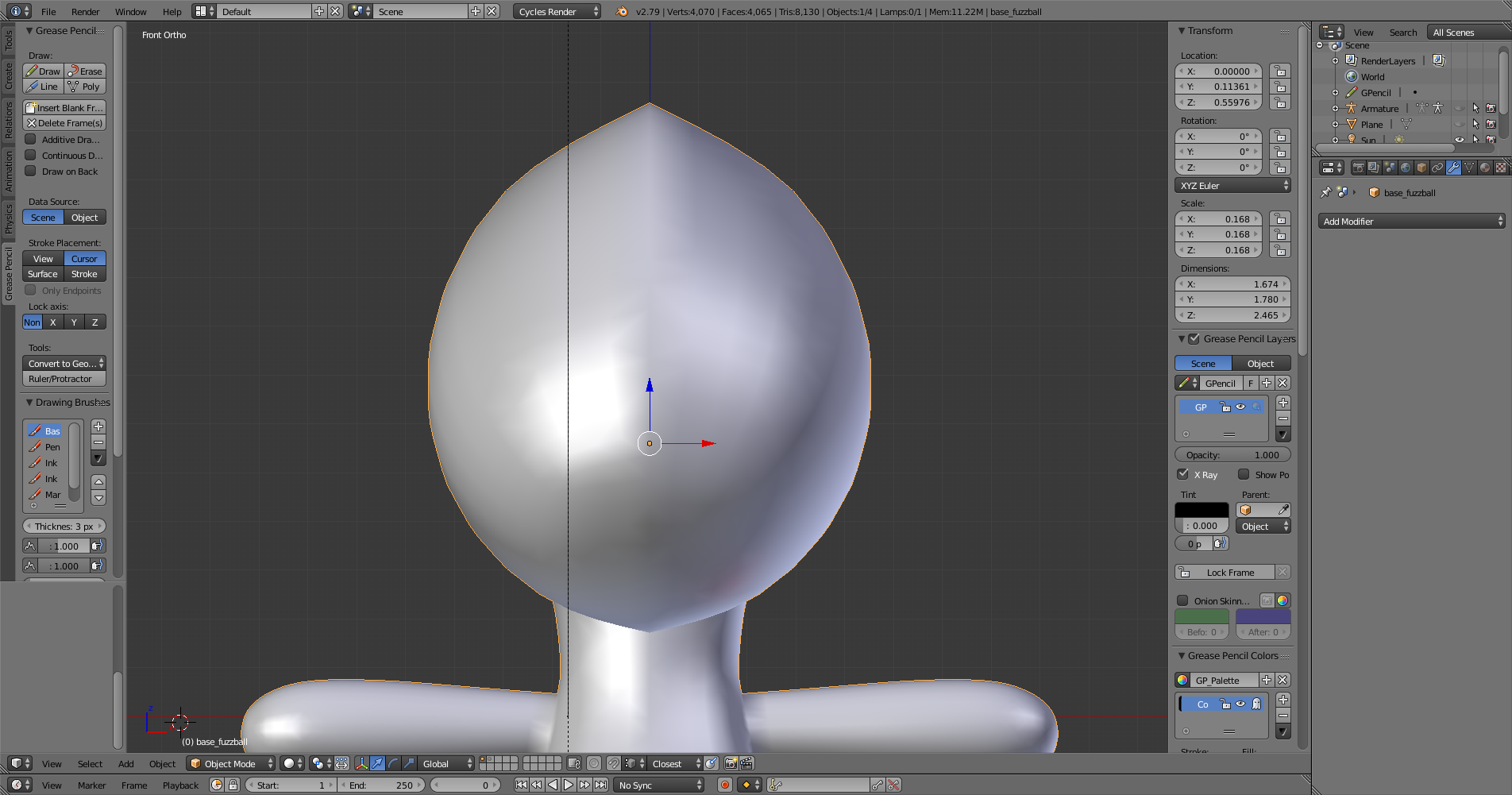Open the Constraints properties chain tab
1512x795 pixels.
(x=1437, y=168)
